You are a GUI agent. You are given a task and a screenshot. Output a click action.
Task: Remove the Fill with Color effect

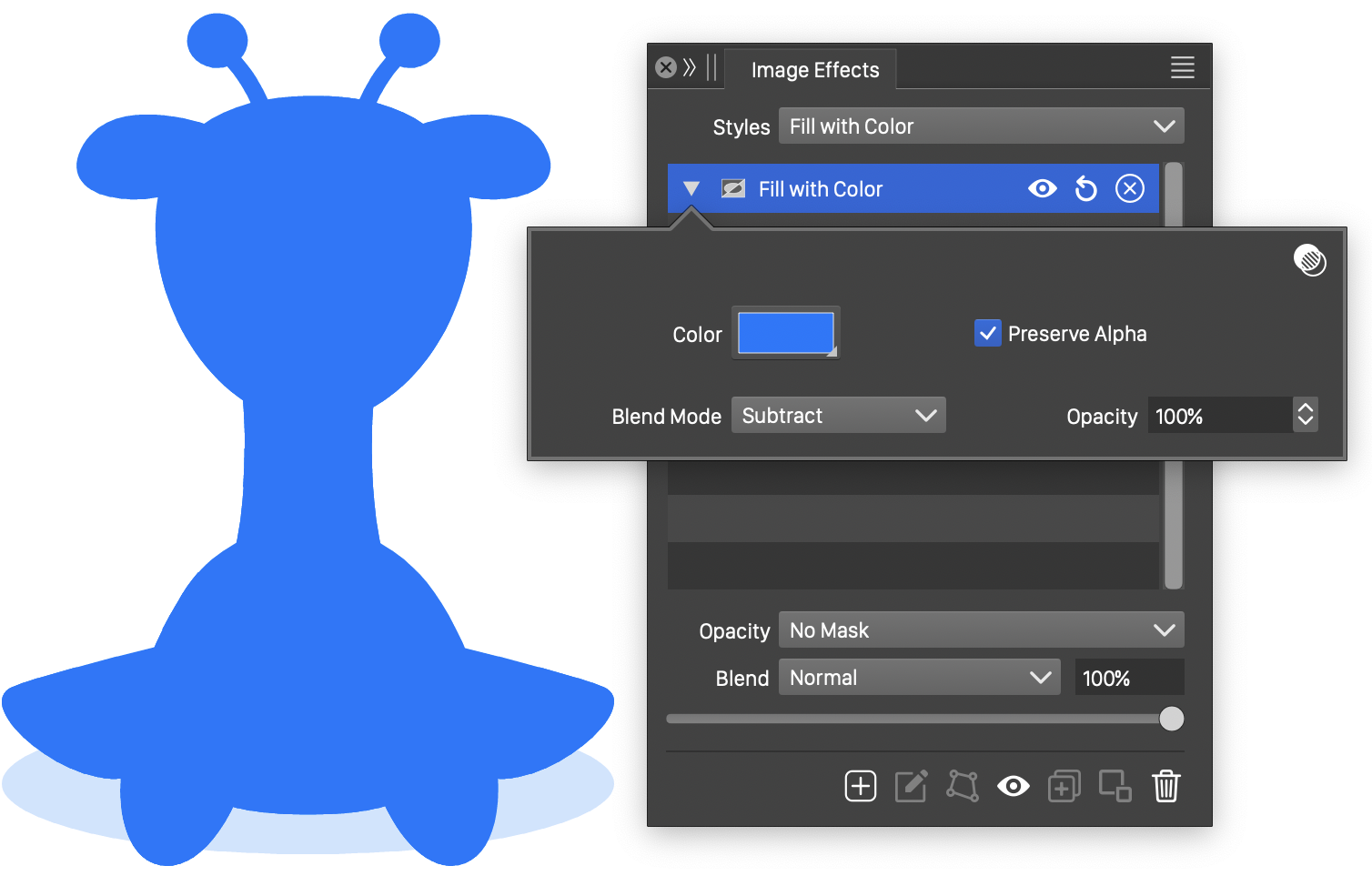point(1130,189)
